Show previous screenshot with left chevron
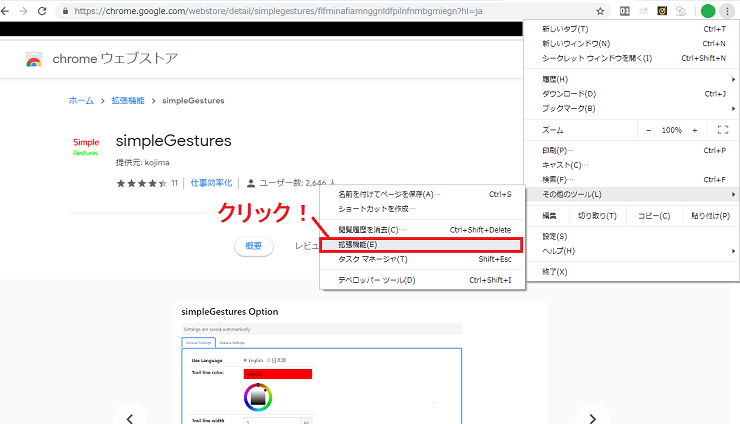This screenshot has height=424, width=740. [x=130, y=418]
